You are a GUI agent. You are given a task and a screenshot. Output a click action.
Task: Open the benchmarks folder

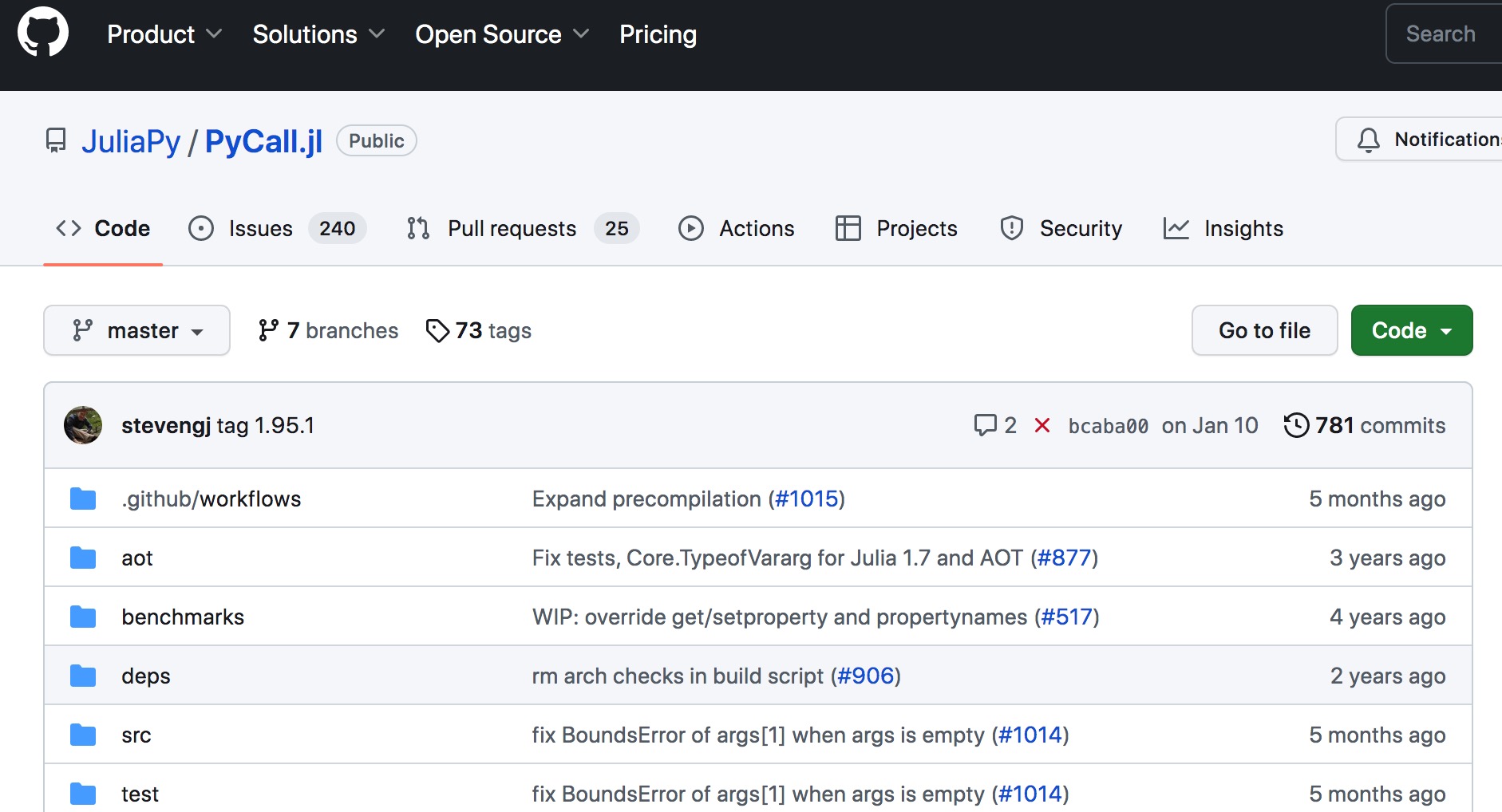coord(183,617)
